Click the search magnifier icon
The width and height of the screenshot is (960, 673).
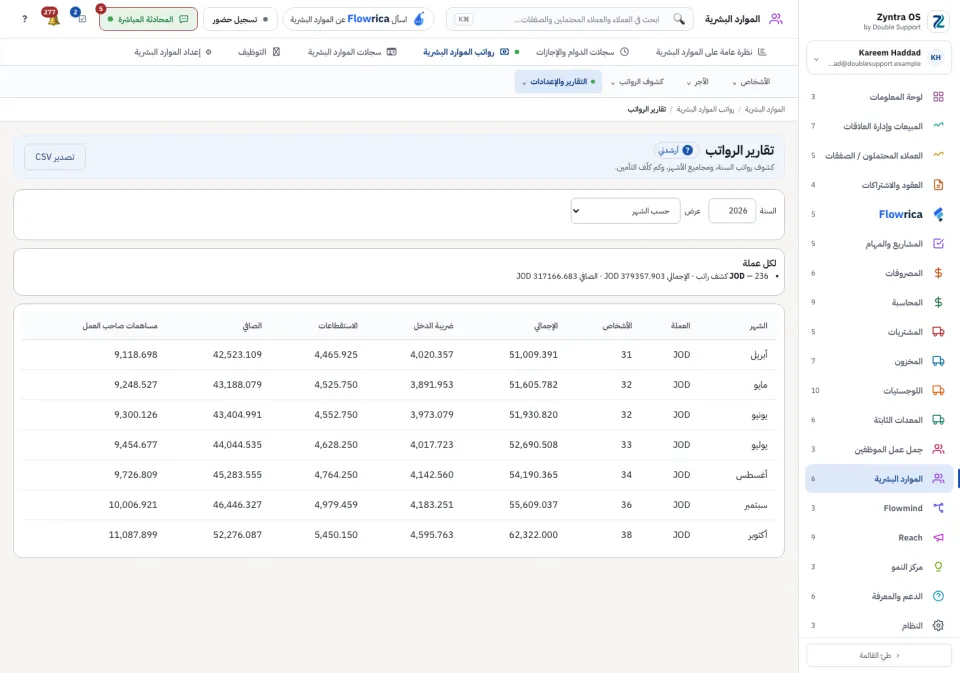coord(679,19)
